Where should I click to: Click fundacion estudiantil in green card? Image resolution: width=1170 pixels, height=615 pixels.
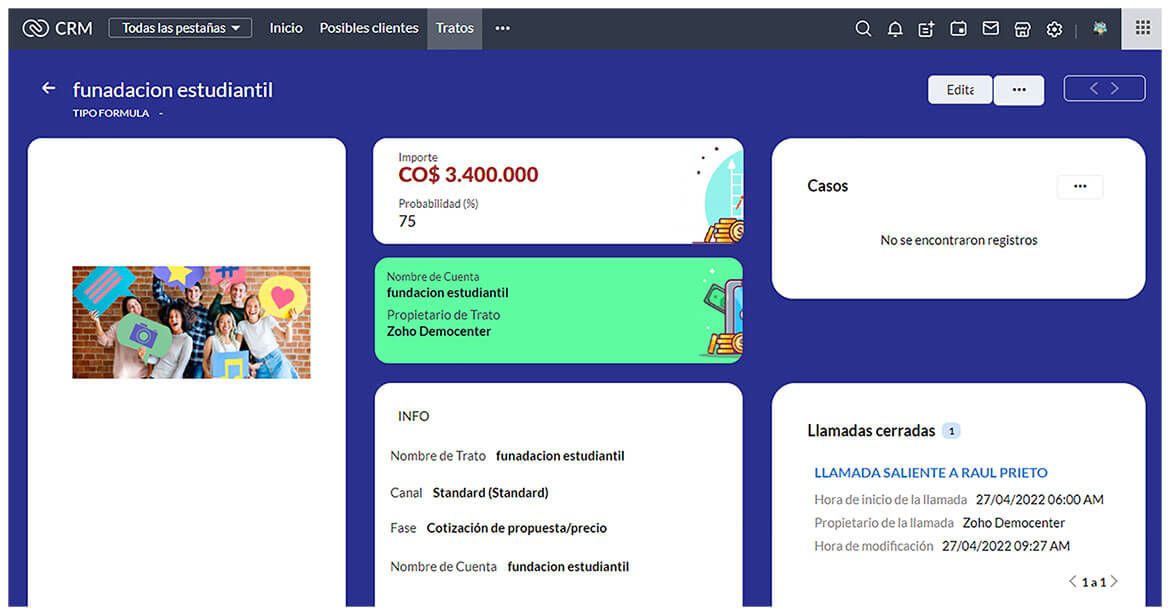[x=447, y=293]
